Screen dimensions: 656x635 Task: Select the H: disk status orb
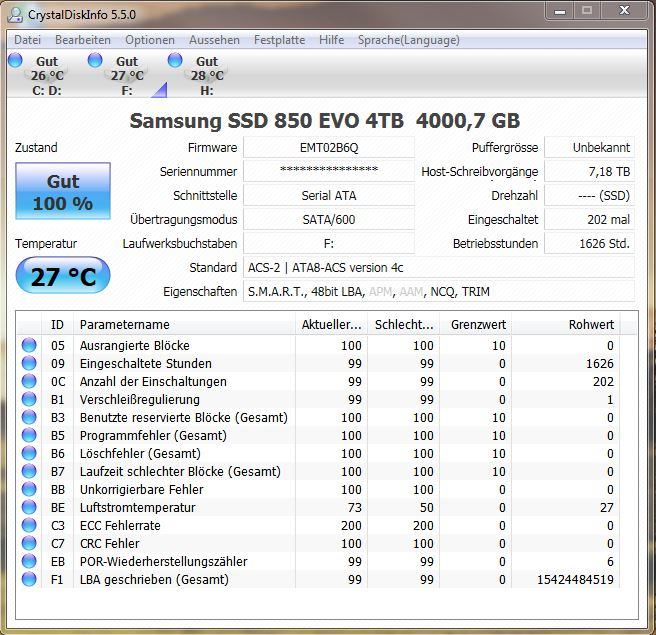point(175,60)
